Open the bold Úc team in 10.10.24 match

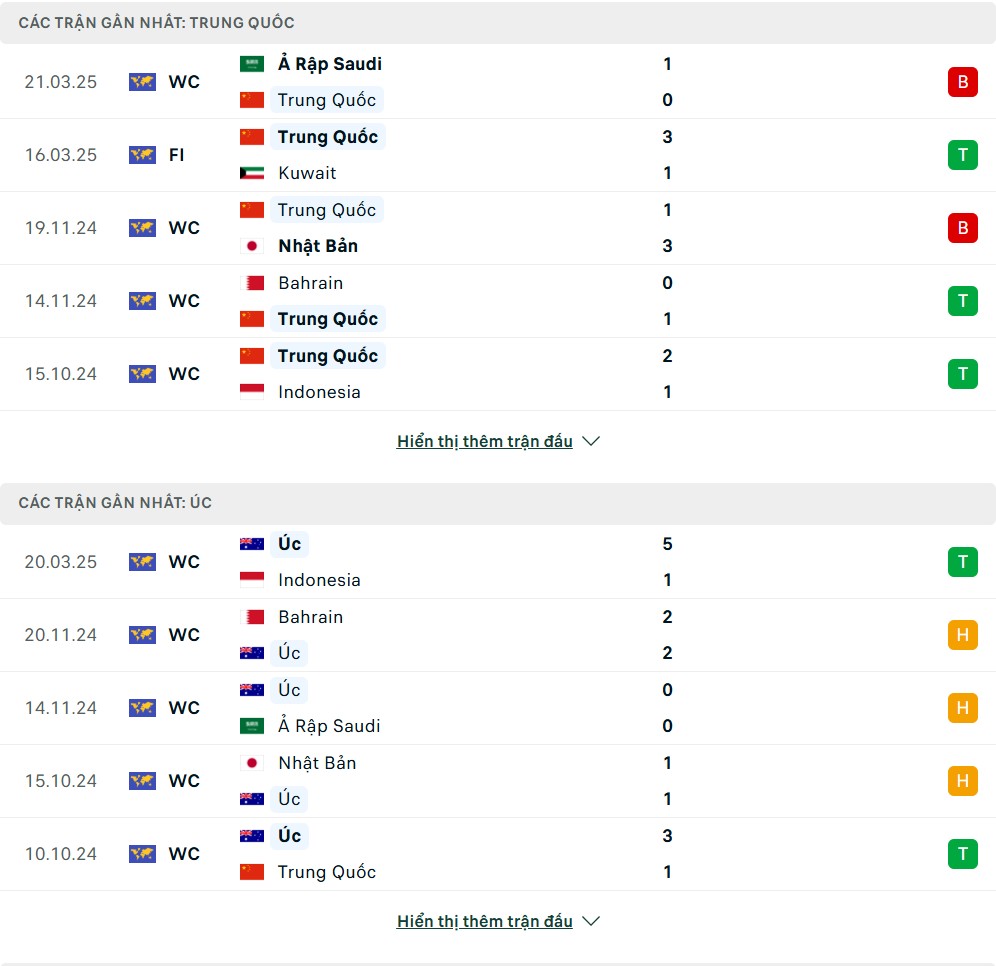click(x=290, y=836)
